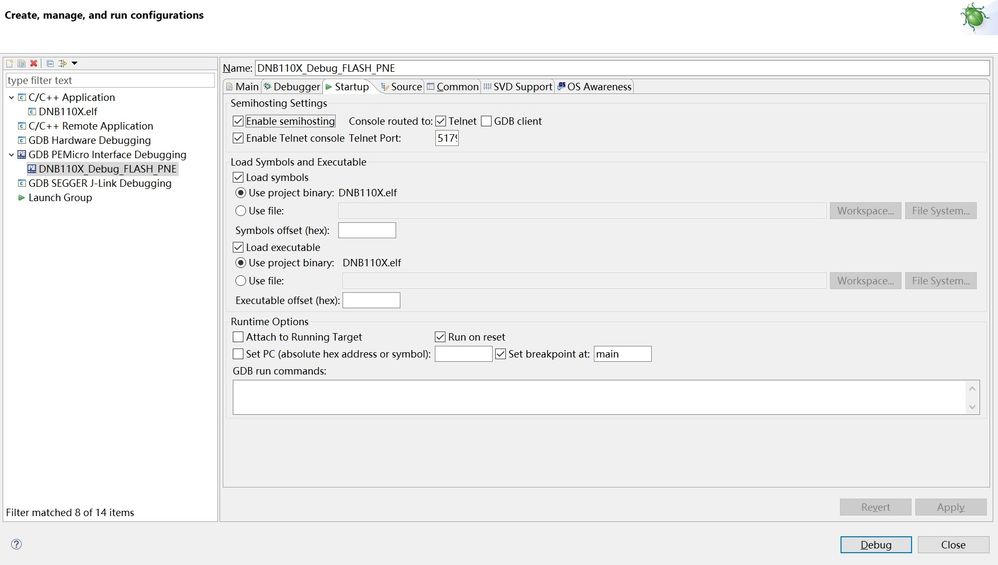Click the DNB110X.elf configuration icon

pyautogui.click(x=32, y=112)
